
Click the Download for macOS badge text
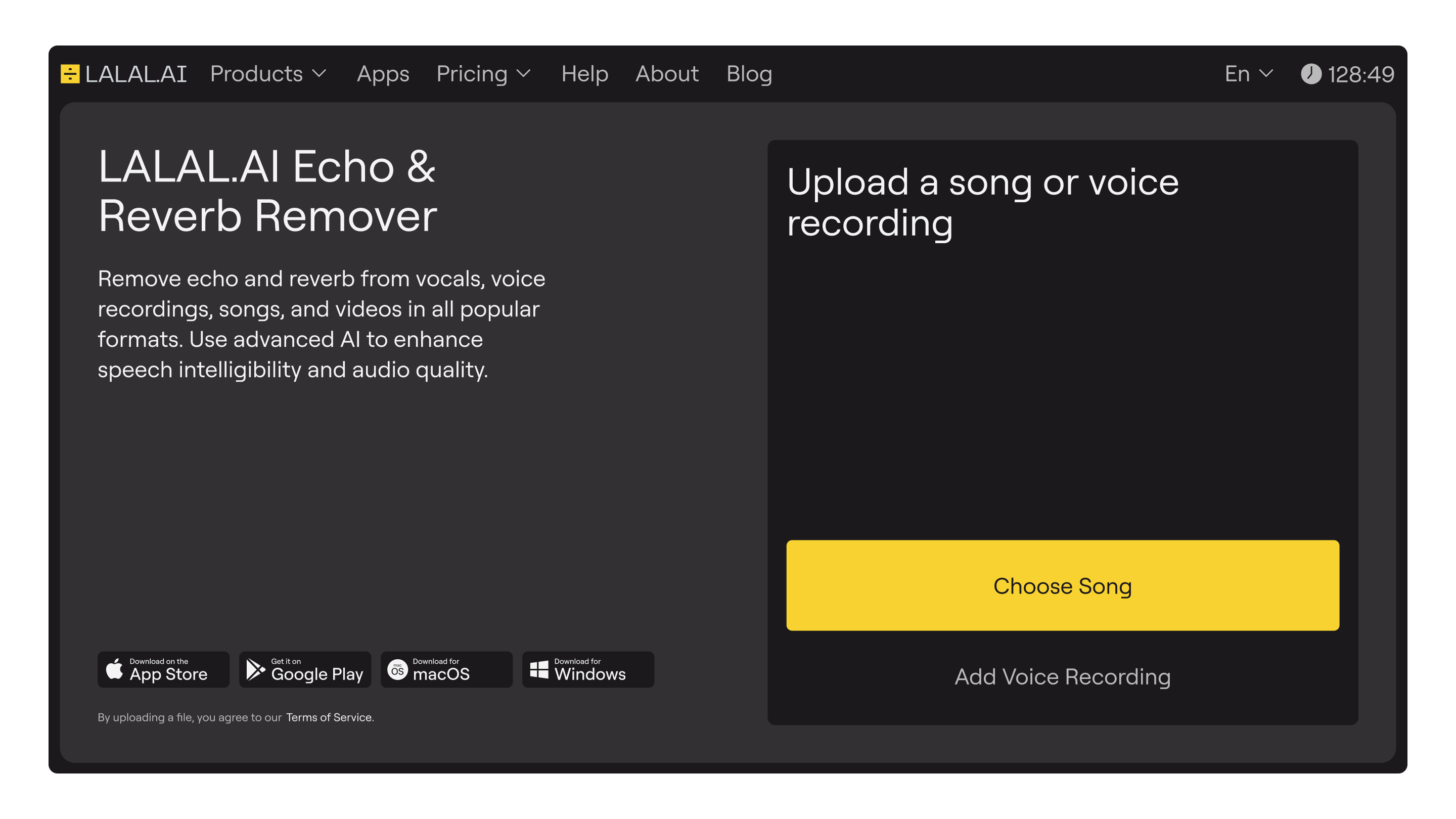click(441, 670)
